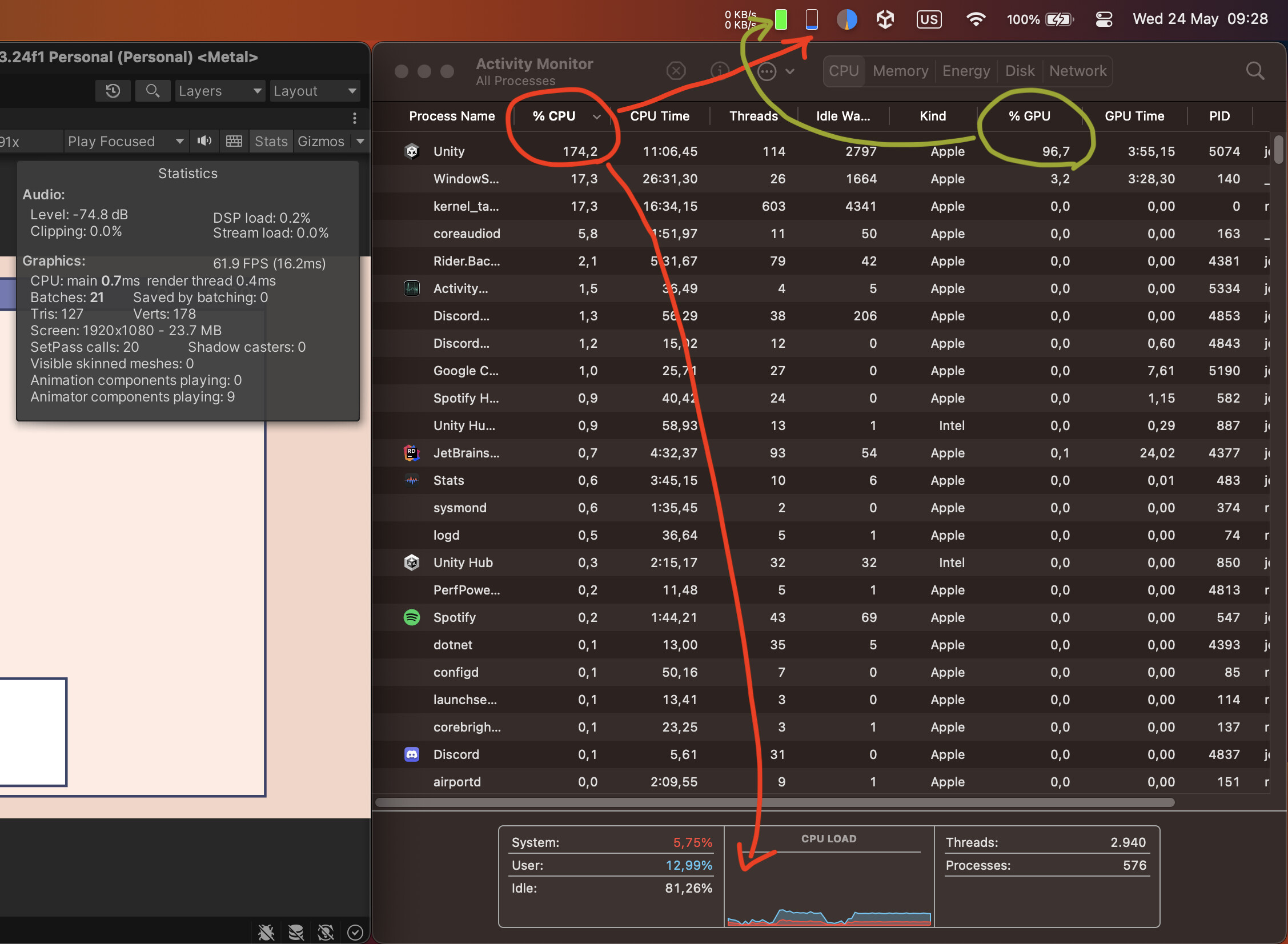Screen dimensions: 1288x944
Task: Switch to the Memory tab in Activity Monitor
Action: [x=900, y=71]
